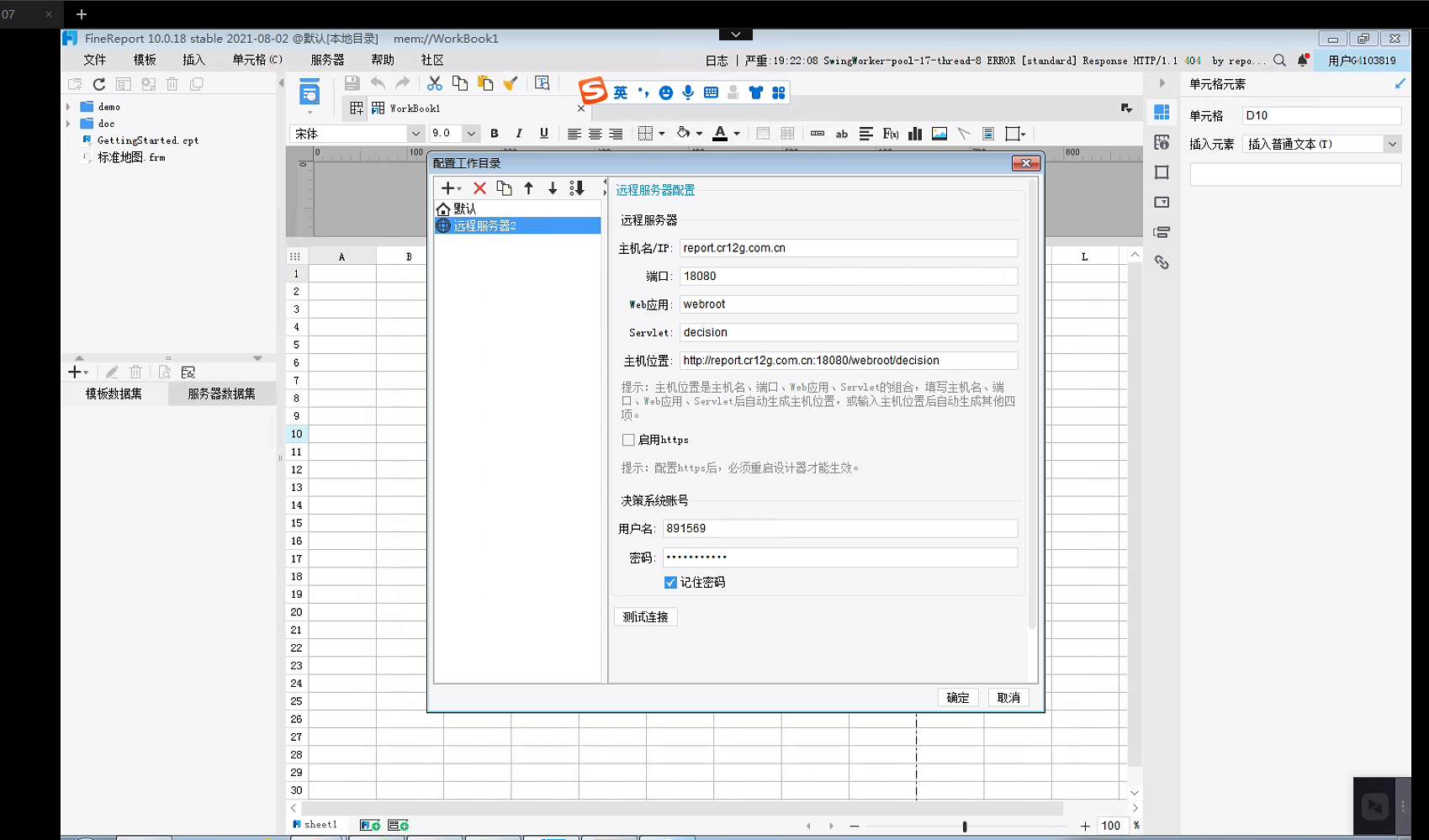Screen dimensions: 1429x840
Task: Uncheck the 记住密码 checkbox
Action: tap(670, 582)
